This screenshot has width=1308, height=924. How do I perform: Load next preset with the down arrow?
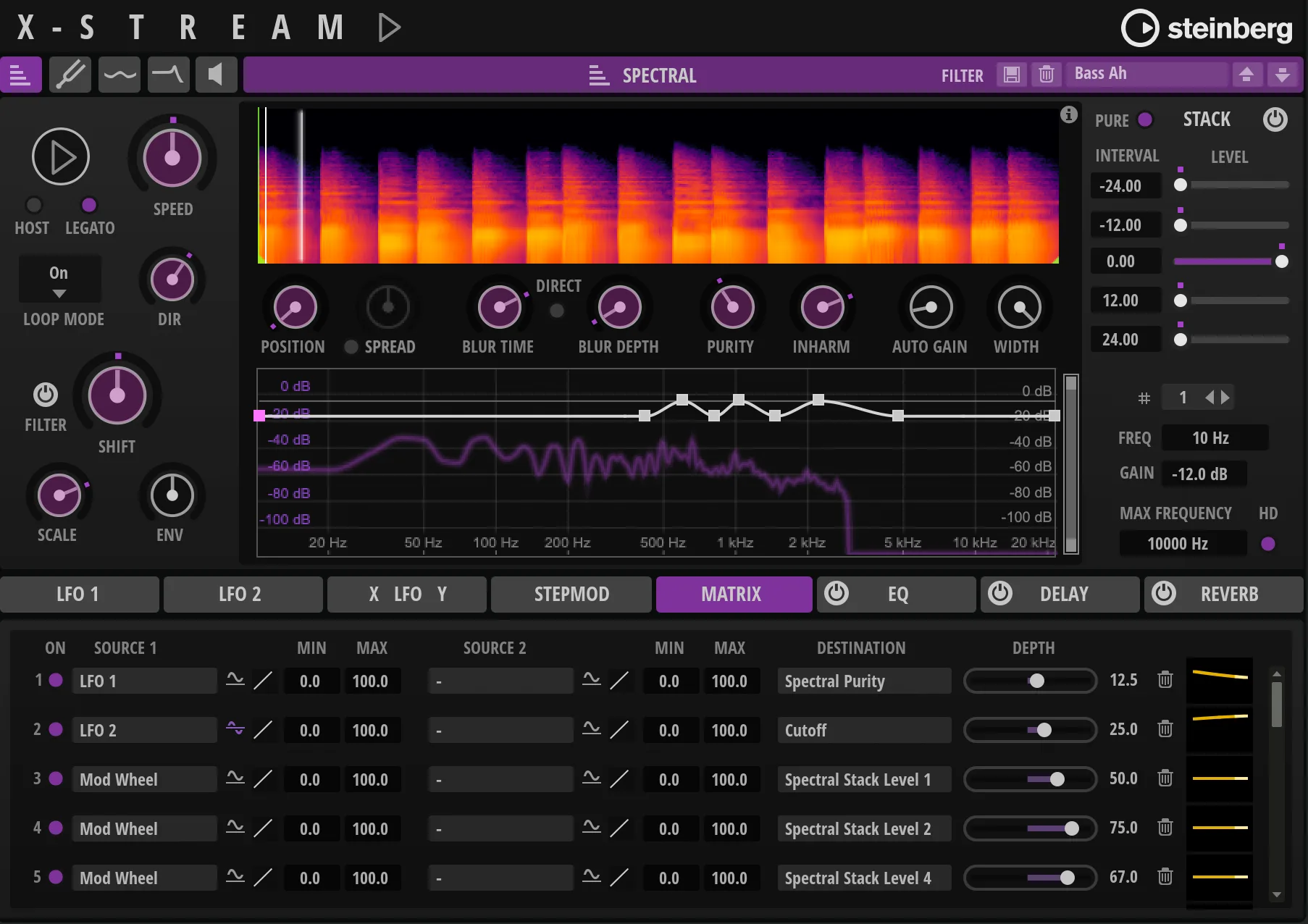click(x=1283, y=74)
